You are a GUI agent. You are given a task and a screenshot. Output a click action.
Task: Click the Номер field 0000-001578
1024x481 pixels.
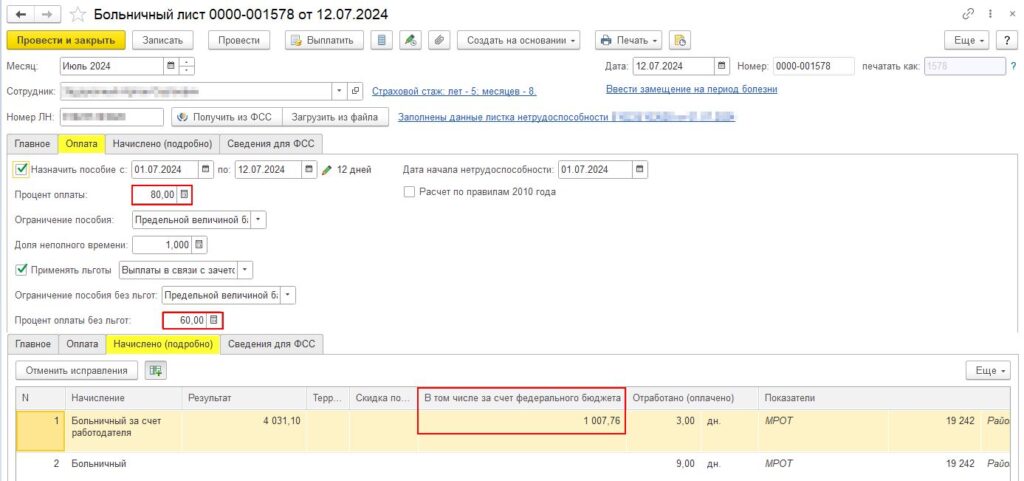click(814, 66)
